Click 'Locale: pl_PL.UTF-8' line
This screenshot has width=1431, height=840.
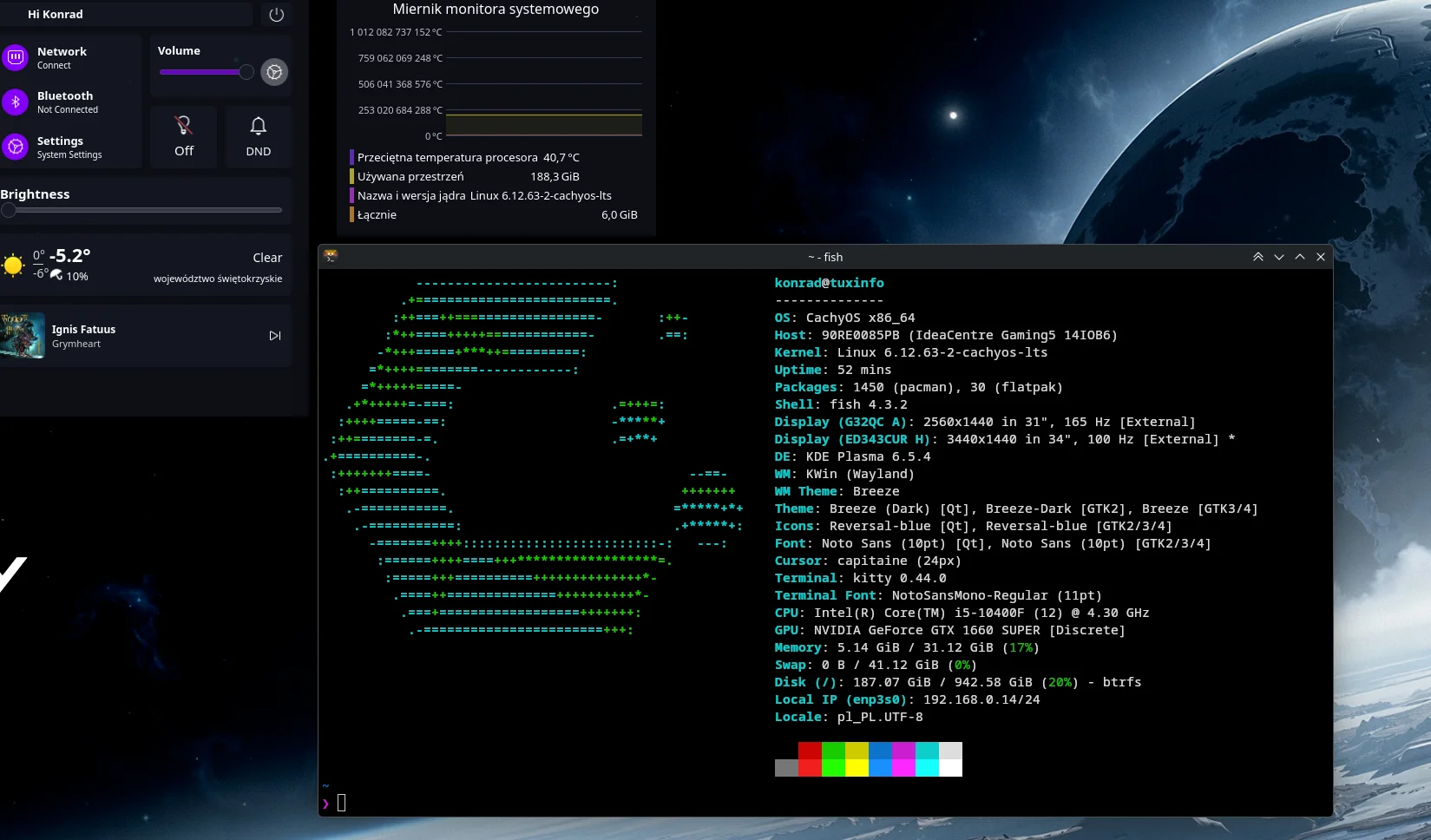[849, 717]
